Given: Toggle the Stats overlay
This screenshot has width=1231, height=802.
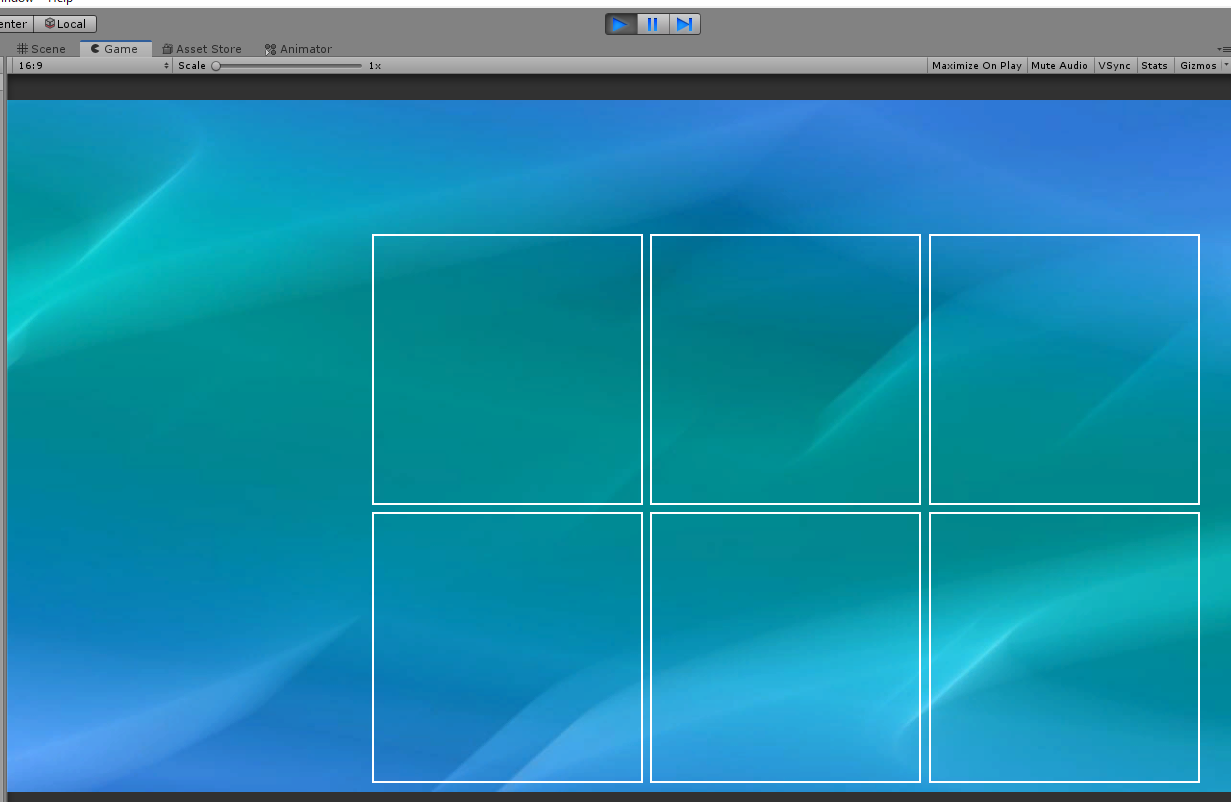Looking at the screenshot, I should coord(1154,65).
